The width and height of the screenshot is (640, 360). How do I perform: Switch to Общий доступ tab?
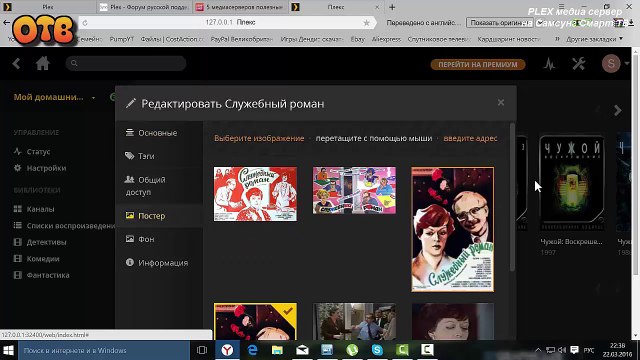point(159,186)
